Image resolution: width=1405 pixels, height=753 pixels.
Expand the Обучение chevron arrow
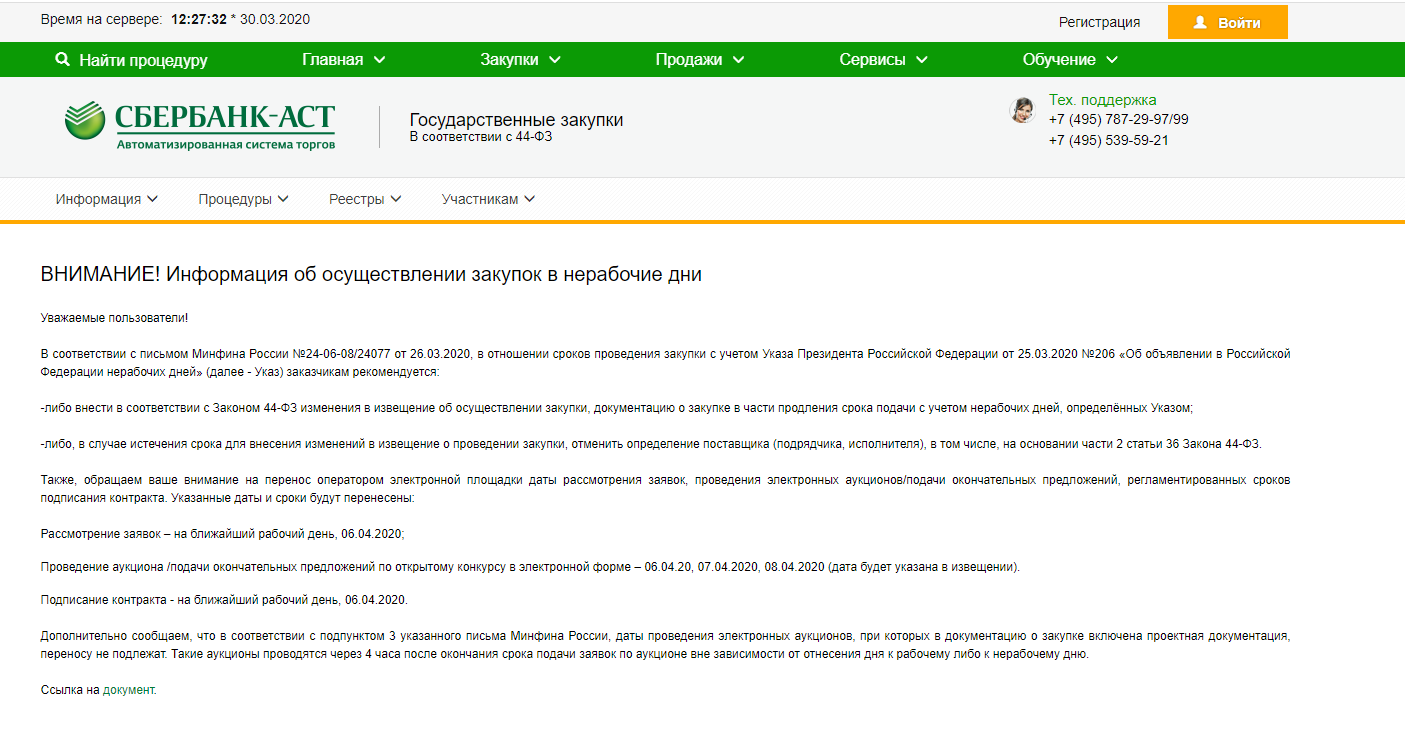[x=1112, y=60]
